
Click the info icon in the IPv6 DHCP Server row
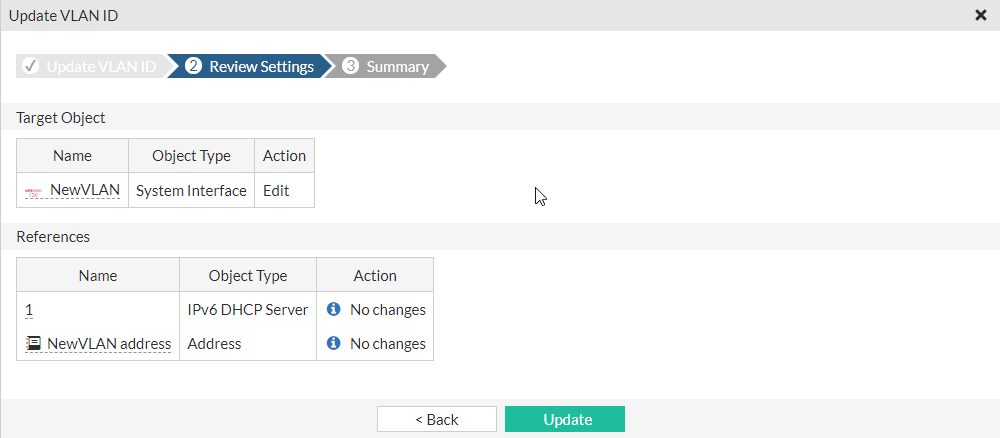[x=334, y=310]
